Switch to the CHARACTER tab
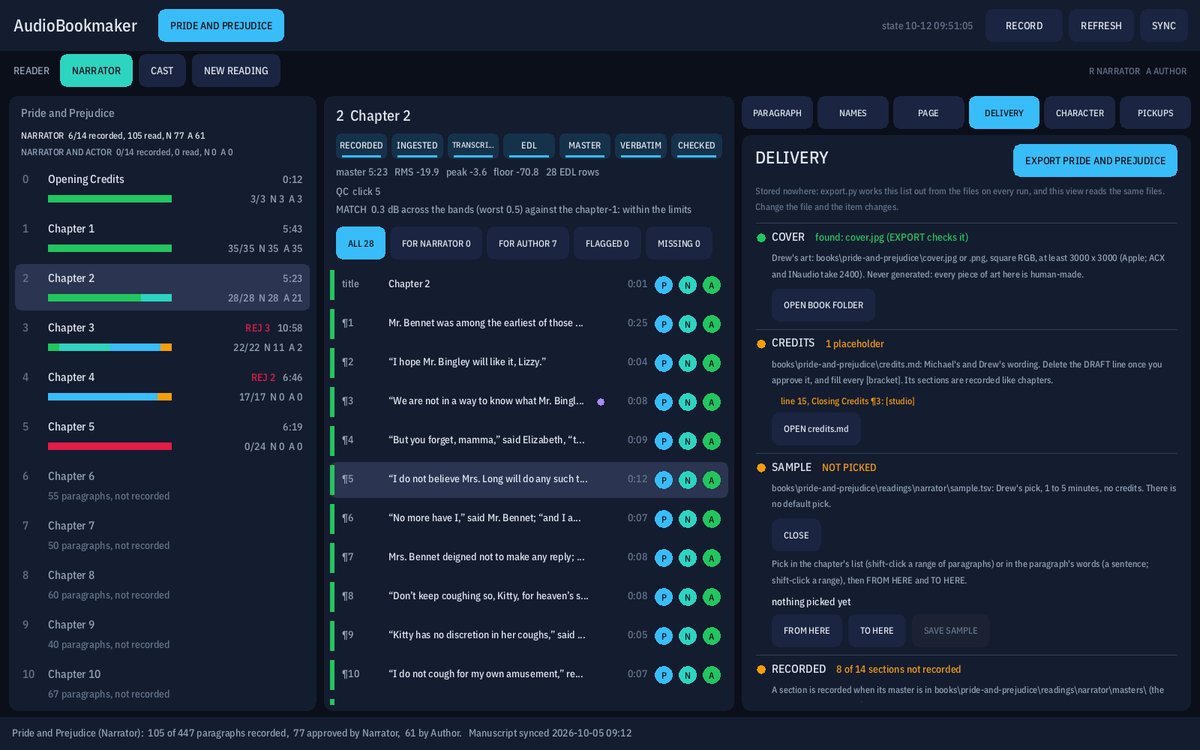 tap(1080, 113)
